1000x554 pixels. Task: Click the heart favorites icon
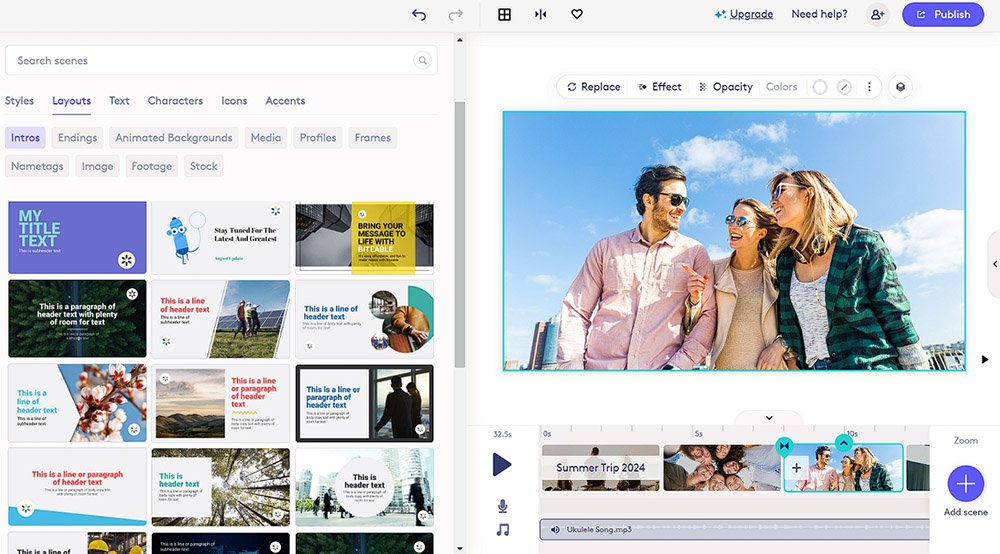tap(577, 14)
